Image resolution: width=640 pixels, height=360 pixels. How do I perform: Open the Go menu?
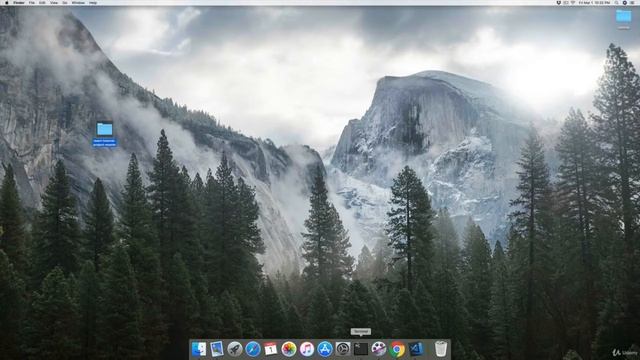pyautogui.click(x=65, y=2)
